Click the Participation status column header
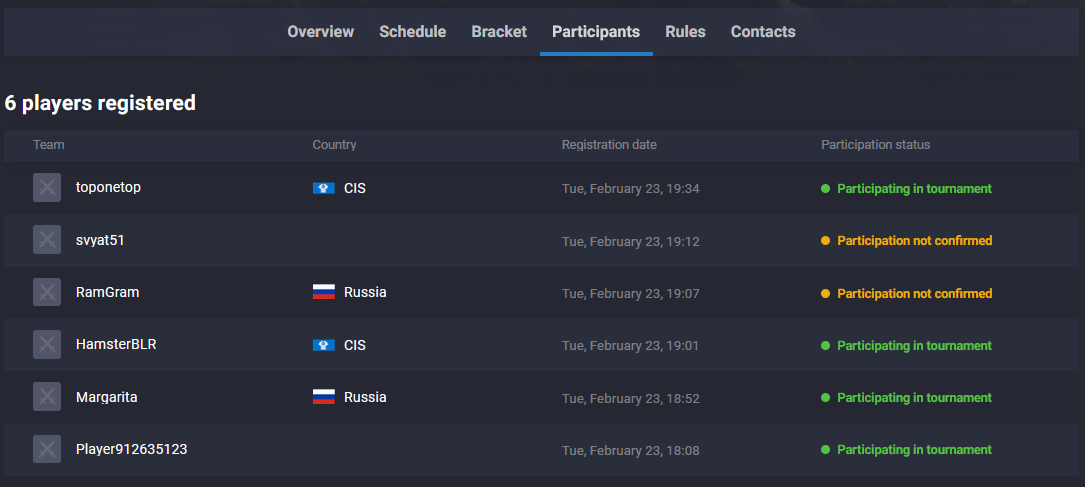This screenshot has width=1085, height=487. 875,145
